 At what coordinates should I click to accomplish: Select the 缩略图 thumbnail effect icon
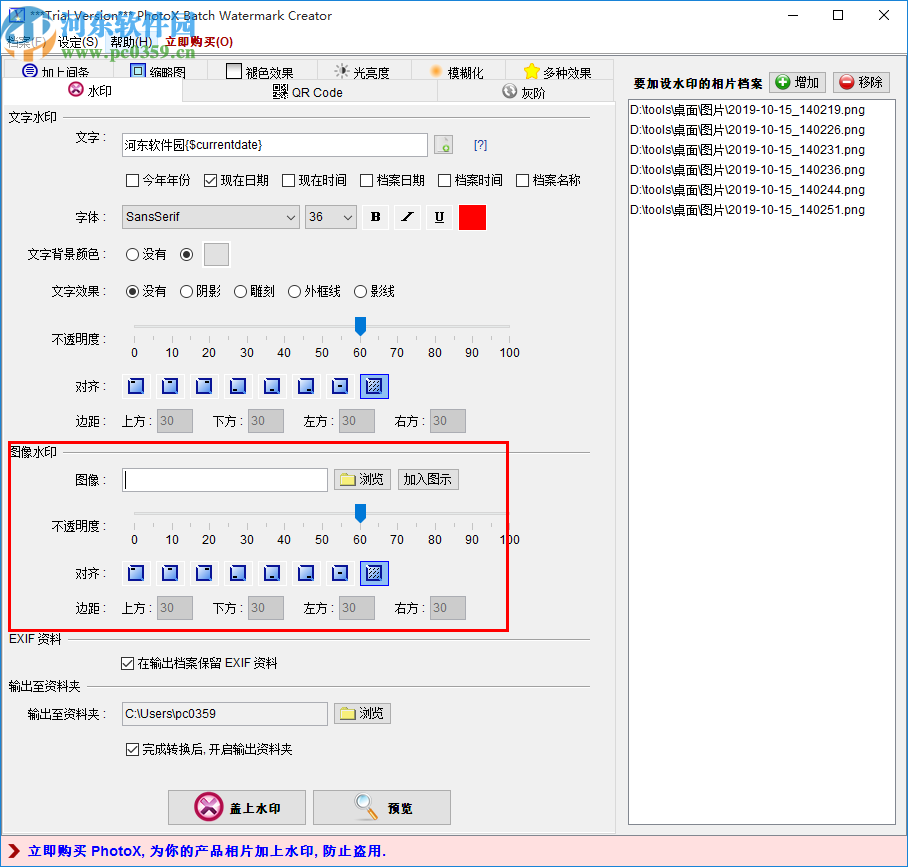coord(137,70)
